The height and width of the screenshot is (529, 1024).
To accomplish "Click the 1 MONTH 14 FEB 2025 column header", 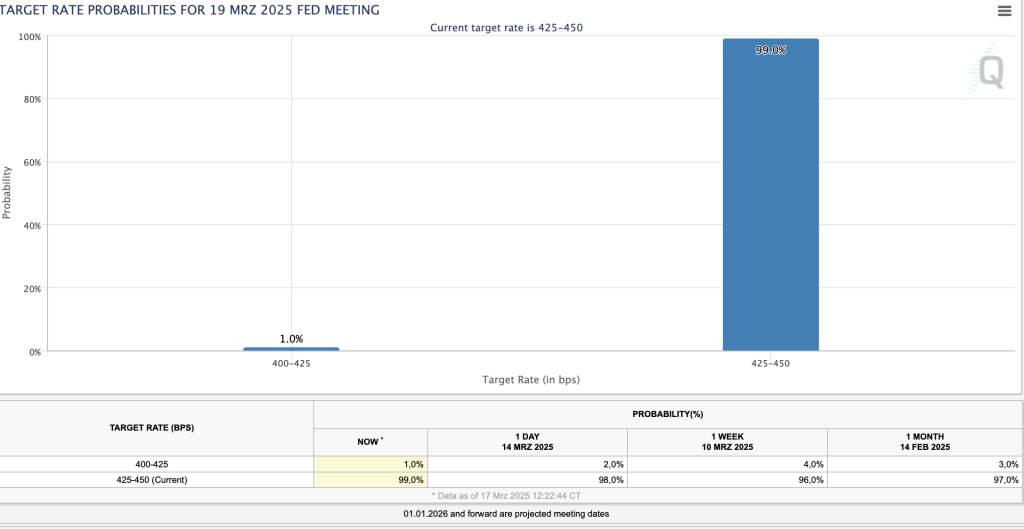I will coord(924,442).
